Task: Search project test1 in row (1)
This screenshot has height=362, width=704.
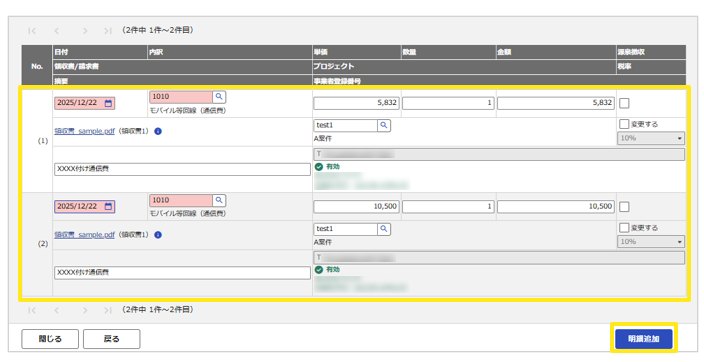Action: click(384, 125)
